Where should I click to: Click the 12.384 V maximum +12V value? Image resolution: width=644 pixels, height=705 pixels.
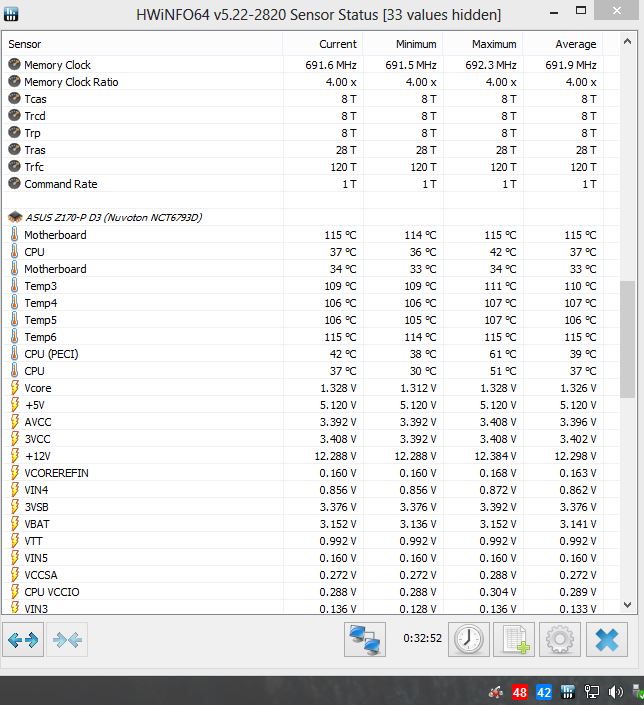coord(495,456)
